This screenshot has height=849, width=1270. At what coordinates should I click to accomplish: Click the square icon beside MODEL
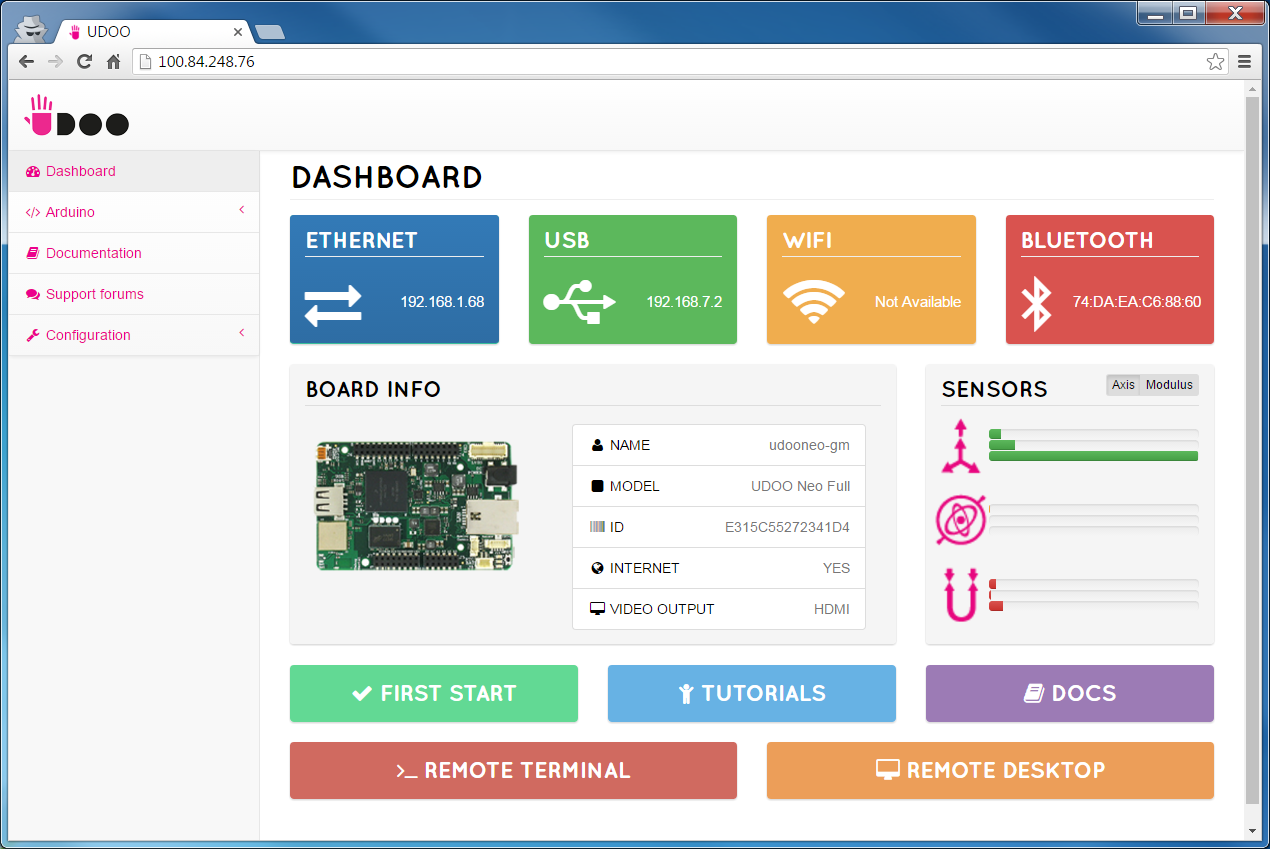tap(597, 486)
